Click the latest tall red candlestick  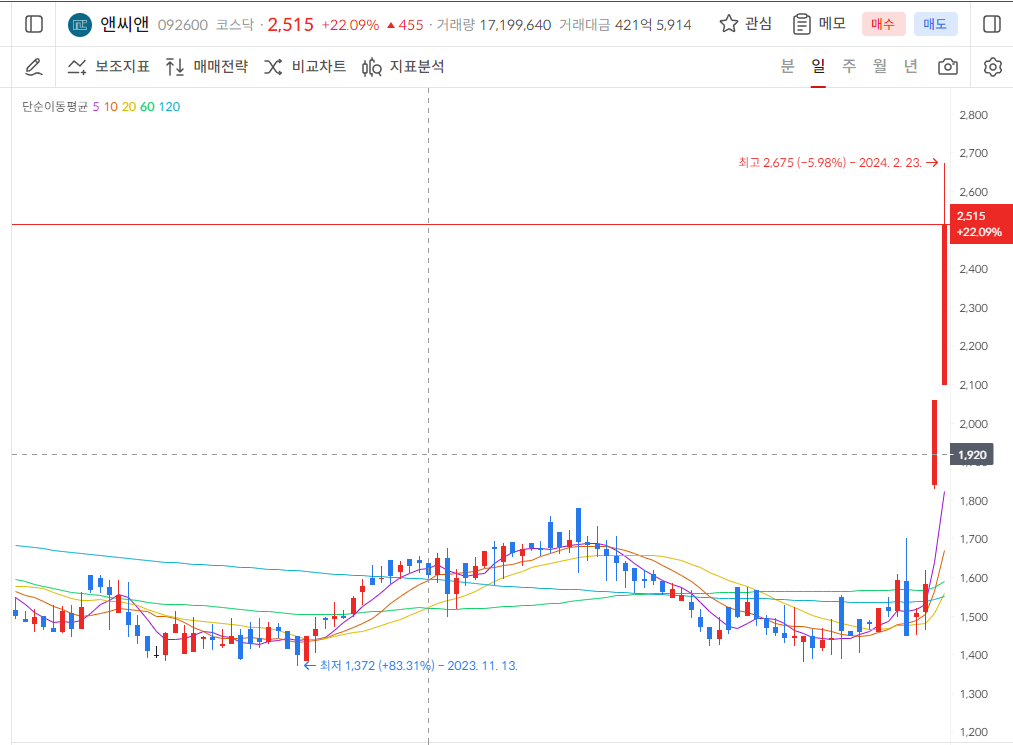click(945, 304)
